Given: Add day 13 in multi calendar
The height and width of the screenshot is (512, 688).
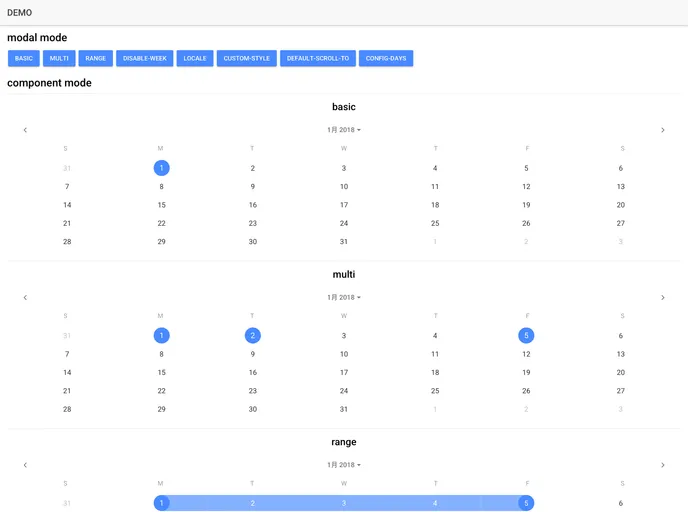Looking at the screenshot, I should click(x=620, y=354).
